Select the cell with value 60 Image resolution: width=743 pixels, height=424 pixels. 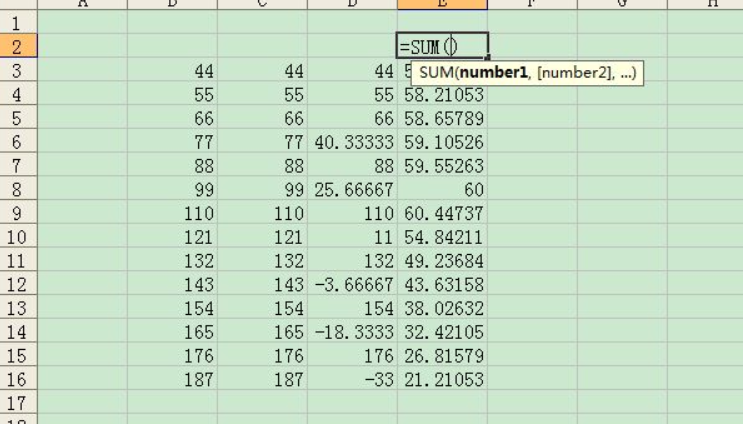pyautogui.click(x=442, y=188)
